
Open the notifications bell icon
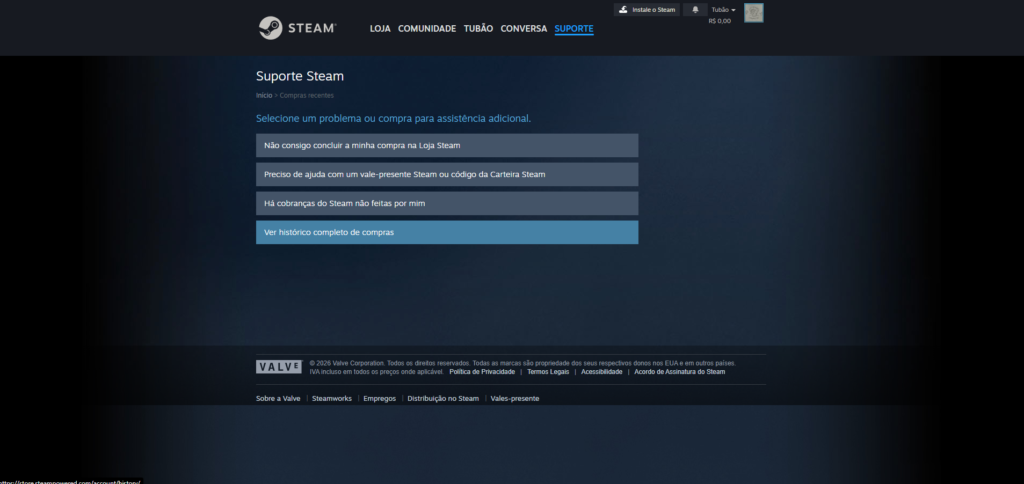[695, 10]
